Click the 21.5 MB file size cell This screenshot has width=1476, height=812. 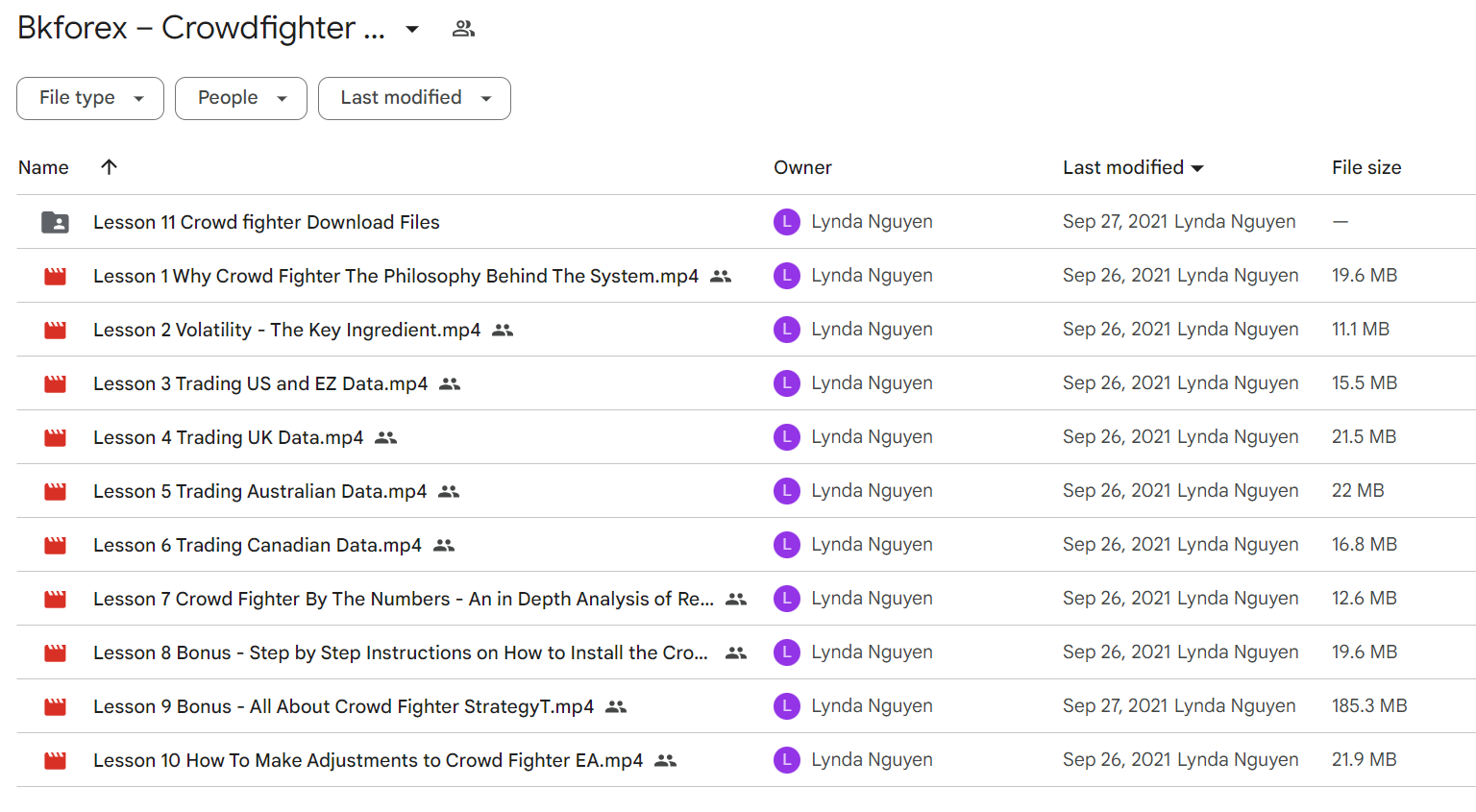tap(1365, 437)
